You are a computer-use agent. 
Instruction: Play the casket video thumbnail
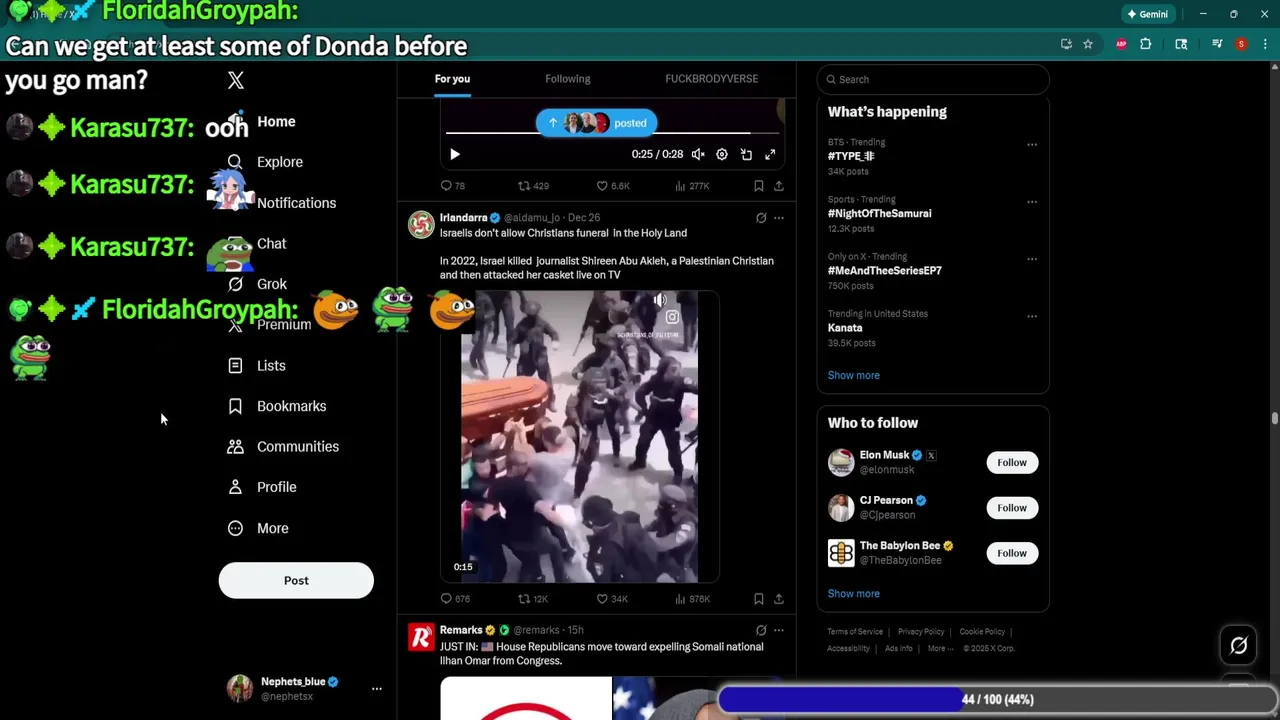[x=579, y=437]
